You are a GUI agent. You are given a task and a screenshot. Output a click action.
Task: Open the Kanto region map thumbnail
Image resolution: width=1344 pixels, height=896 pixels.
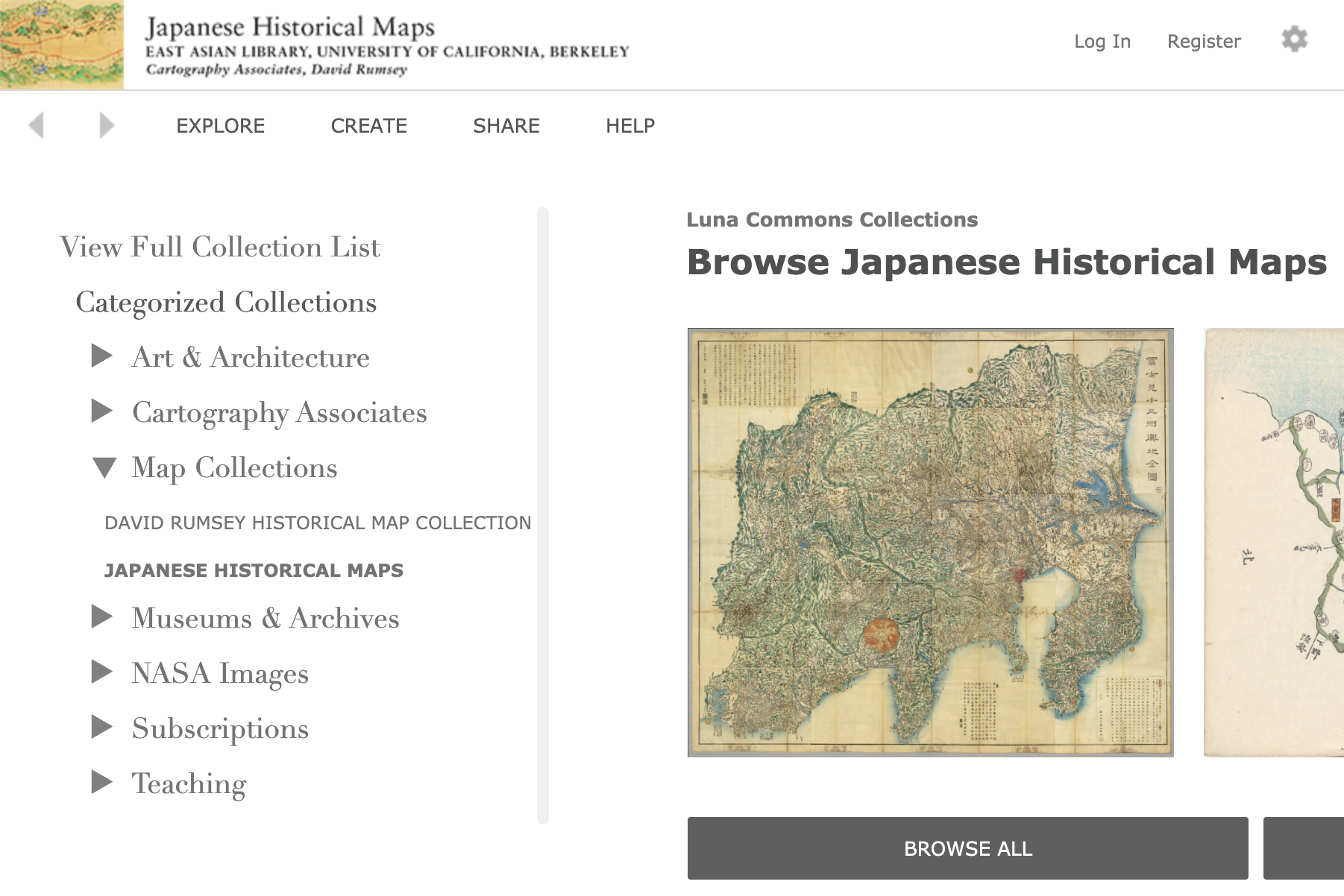930,543
